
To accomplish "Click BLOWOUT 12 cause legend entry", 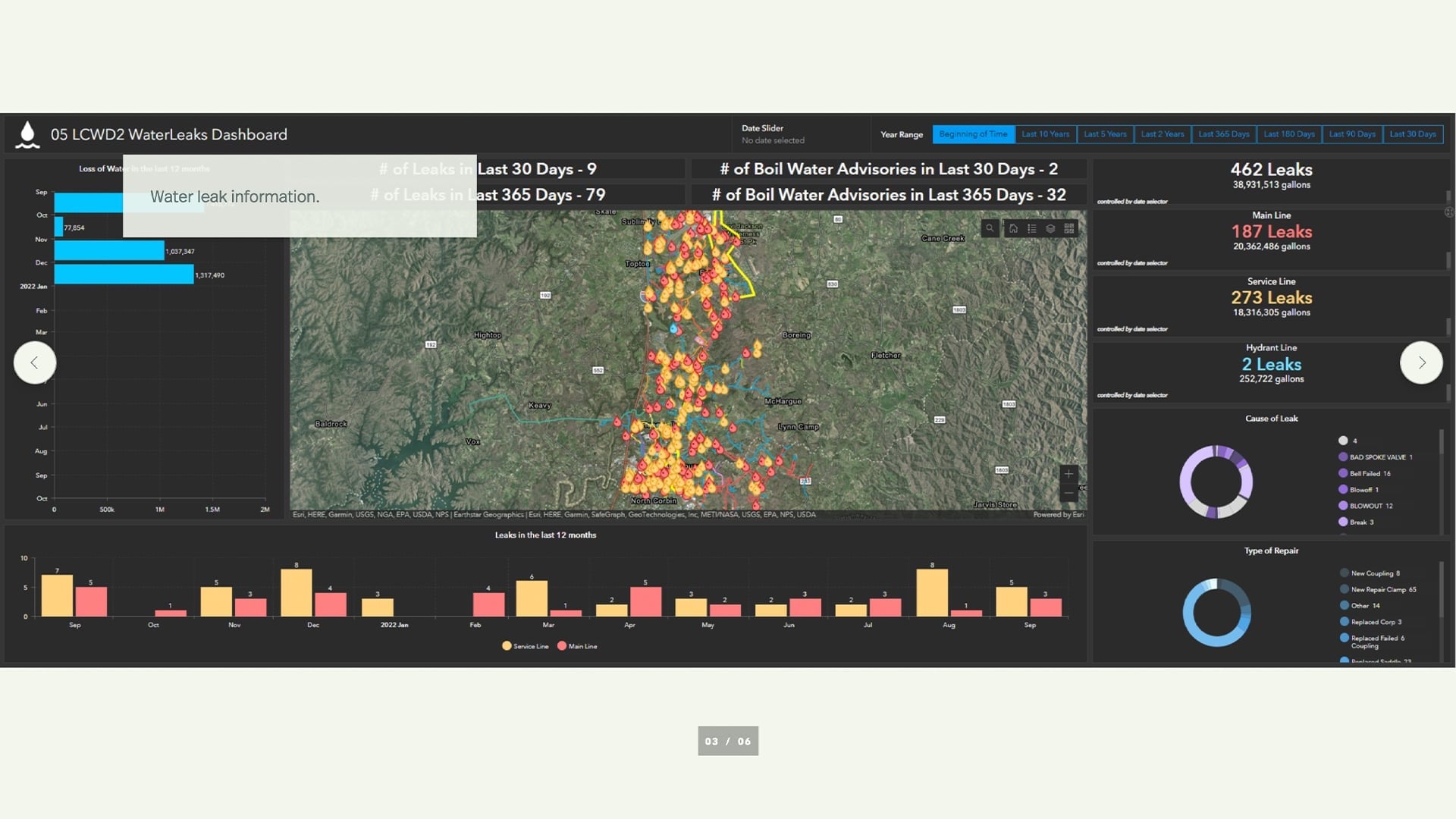I will coord(1365,506).
